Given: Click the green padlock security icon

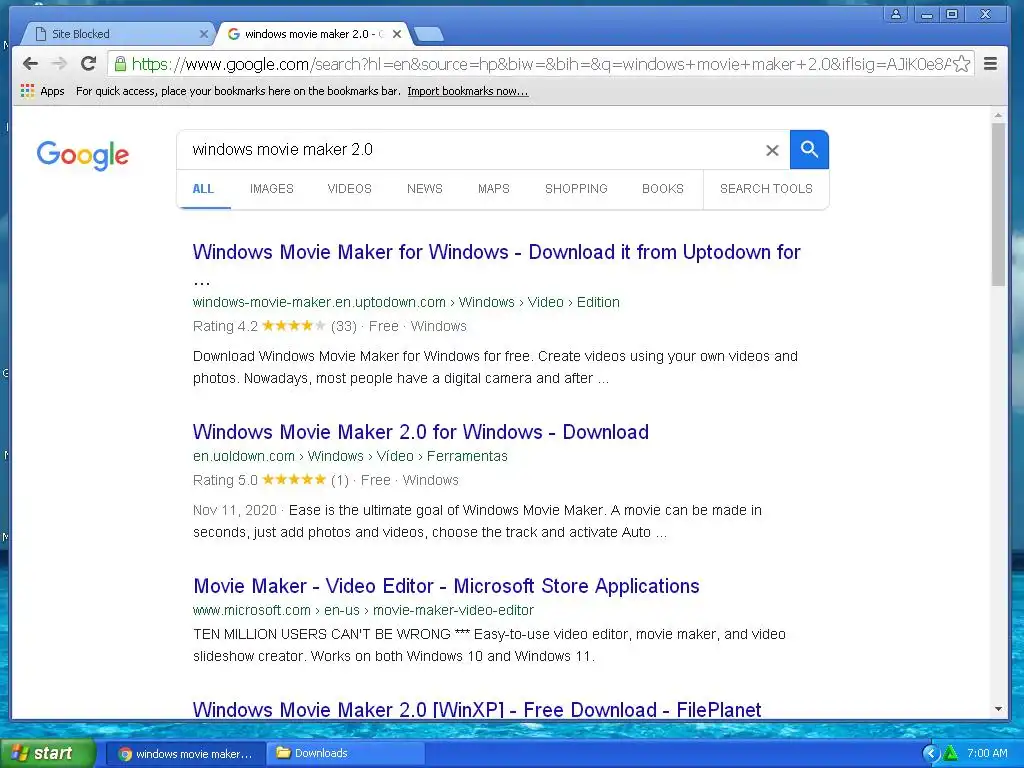Looking at the screenshot, I should point(120,63).
